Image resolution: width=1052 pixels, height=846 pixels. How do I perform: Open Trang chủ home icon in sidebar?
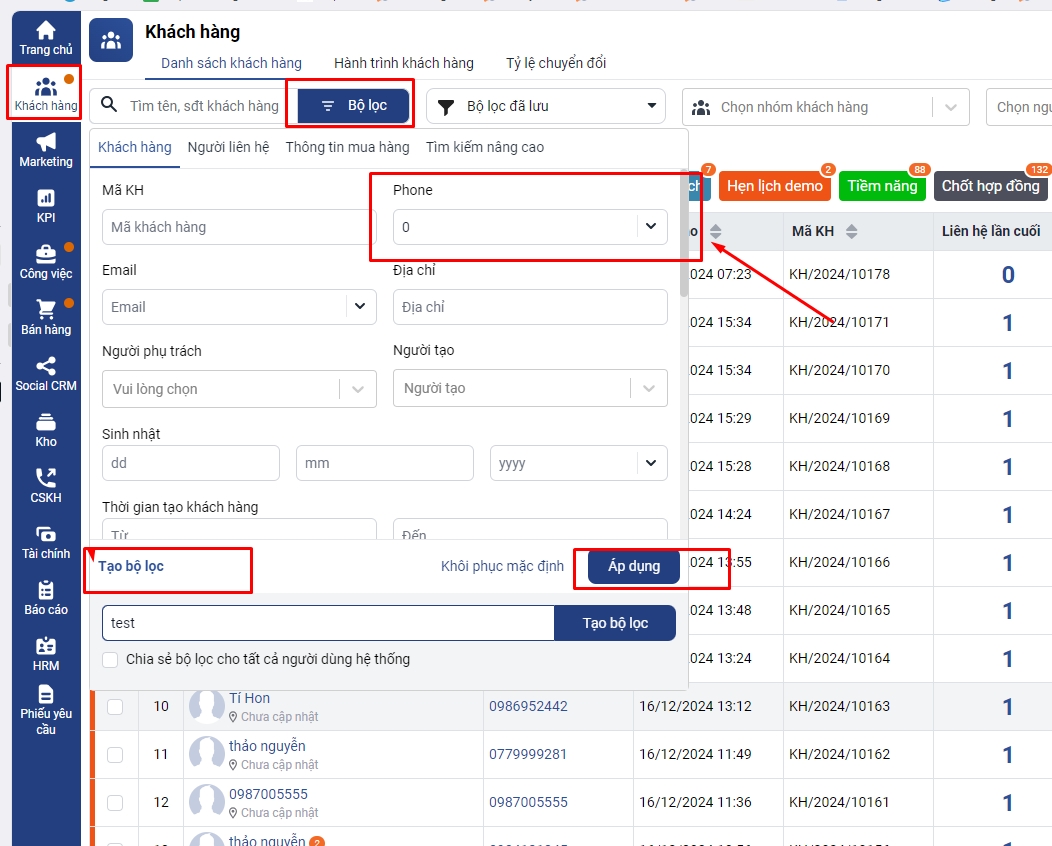46,32
